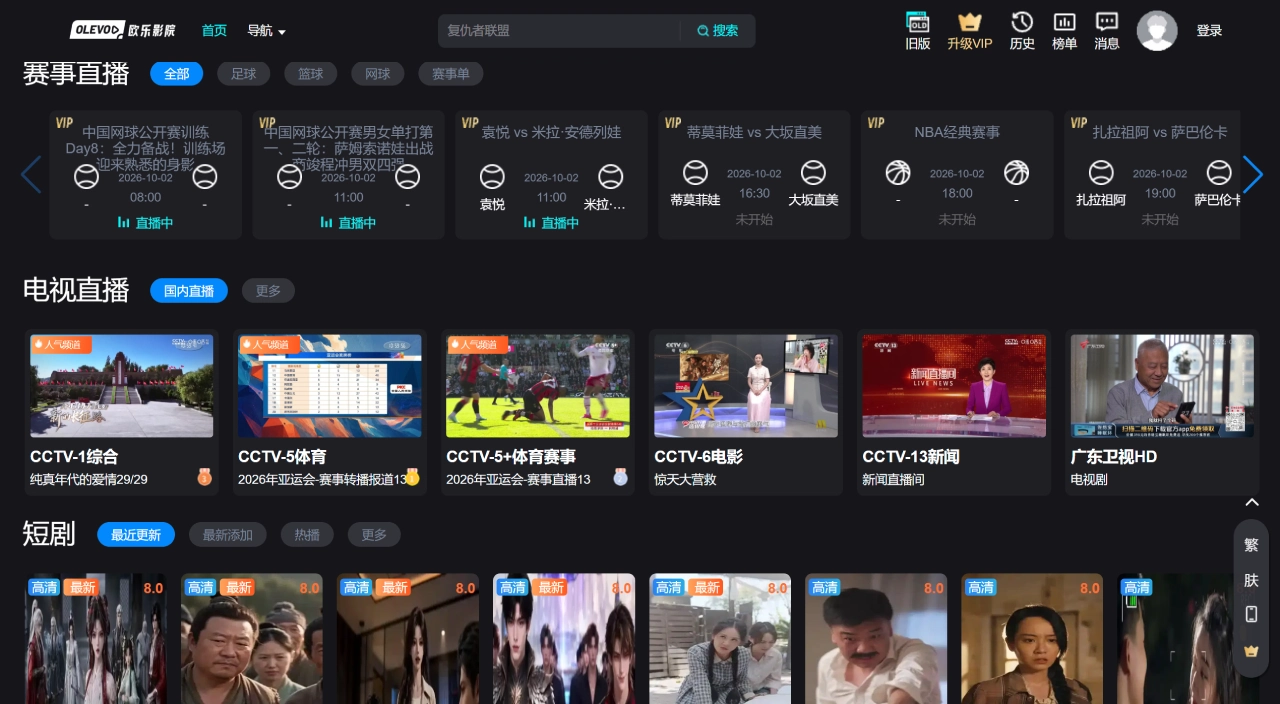
Task: Open the CCTV-5体育 channel thumbnail
Action: (330, 386)
